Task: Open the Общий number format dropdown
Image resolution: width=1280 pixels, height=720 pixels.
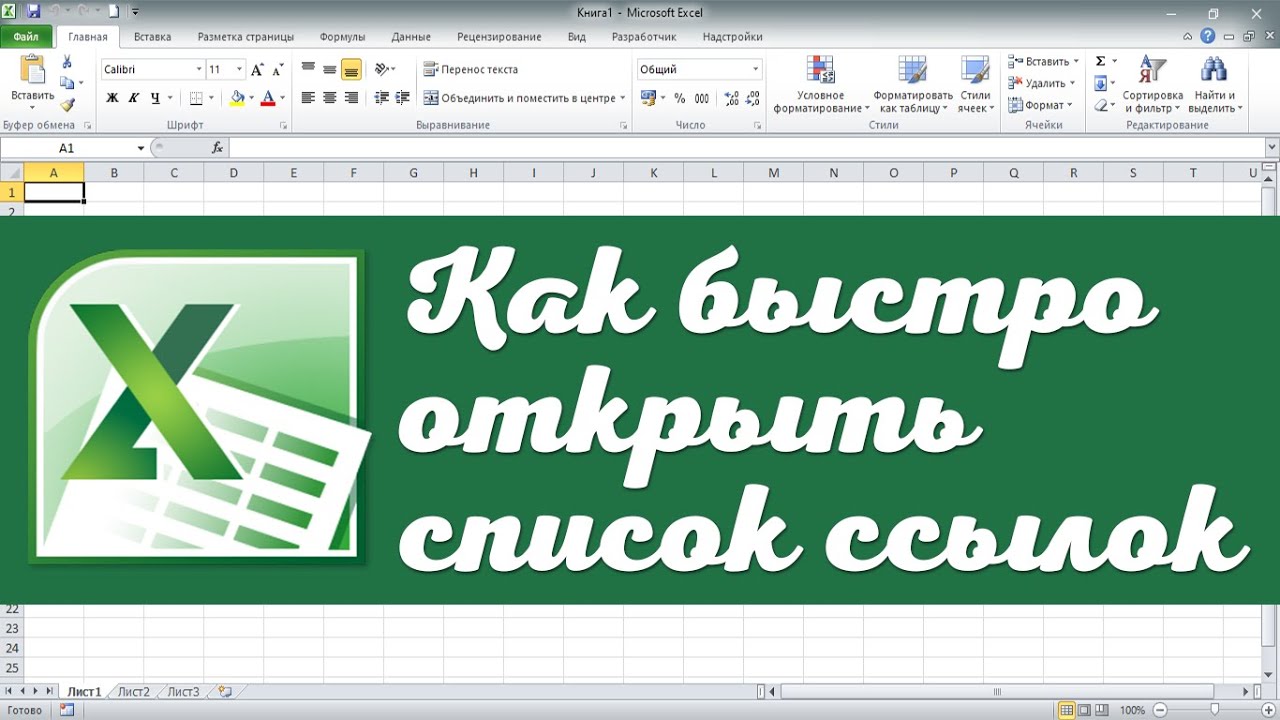Action: click(x=755, y=70)
